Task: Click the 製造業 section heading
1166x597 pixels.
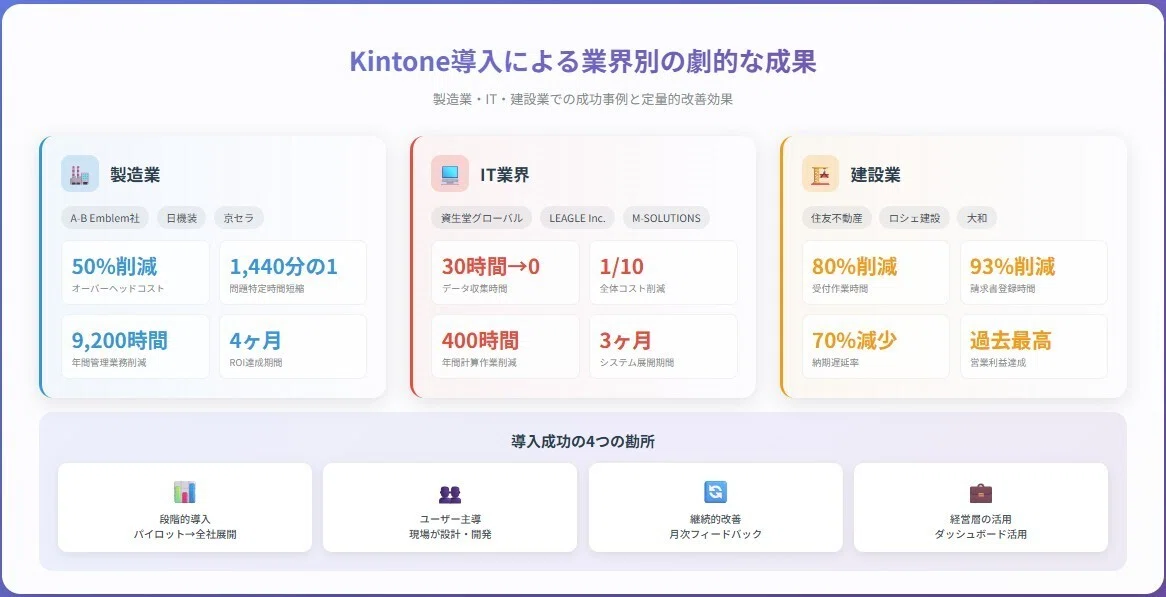Action: click(x=135, y=175)
